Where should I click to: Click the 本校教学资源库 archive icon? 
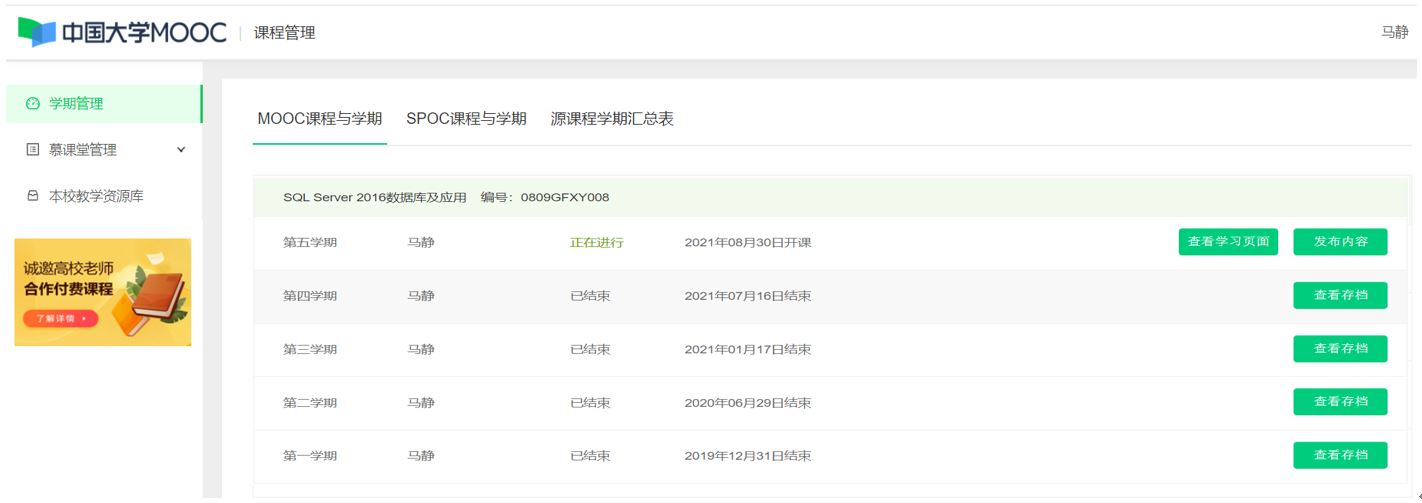coord(32,196)
